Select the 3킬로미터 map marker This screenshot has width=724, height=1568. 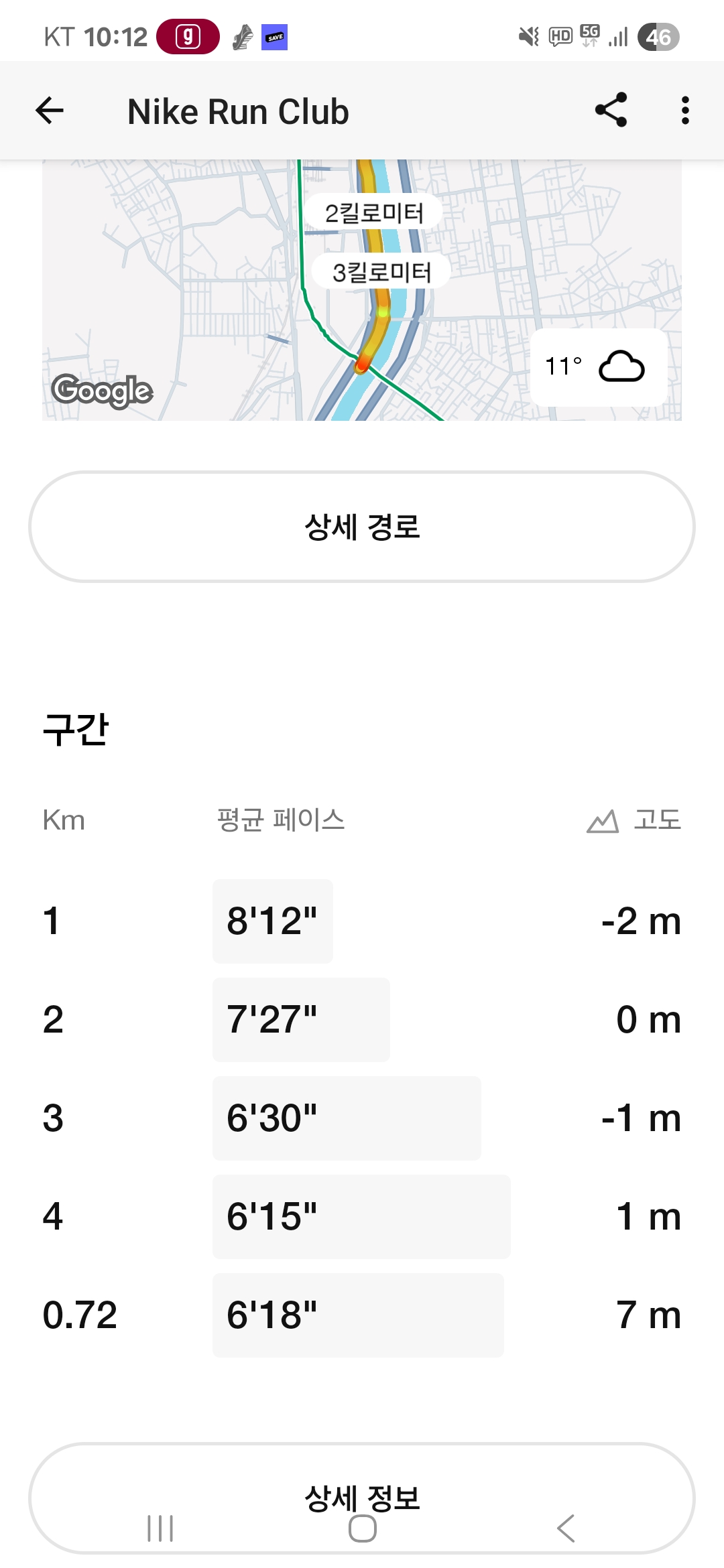(x=381, y=271)
